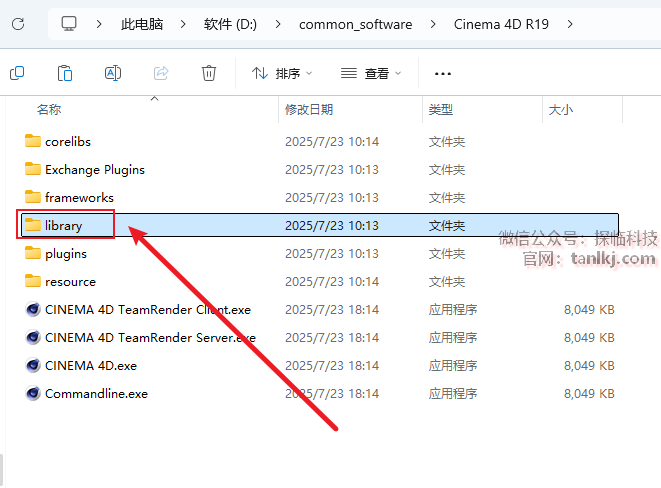Image resolution: width=661 pixels, height=488 pixels.
Task: Click Cinema 4D R19 breadcrumb
Action: coord(501,24)
